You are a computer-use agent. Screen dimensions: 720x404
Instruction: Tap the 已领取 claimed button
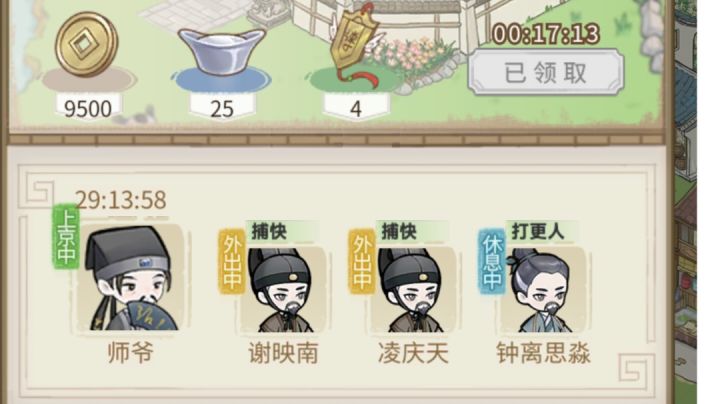pyautogui.click(x=546, y=72)
